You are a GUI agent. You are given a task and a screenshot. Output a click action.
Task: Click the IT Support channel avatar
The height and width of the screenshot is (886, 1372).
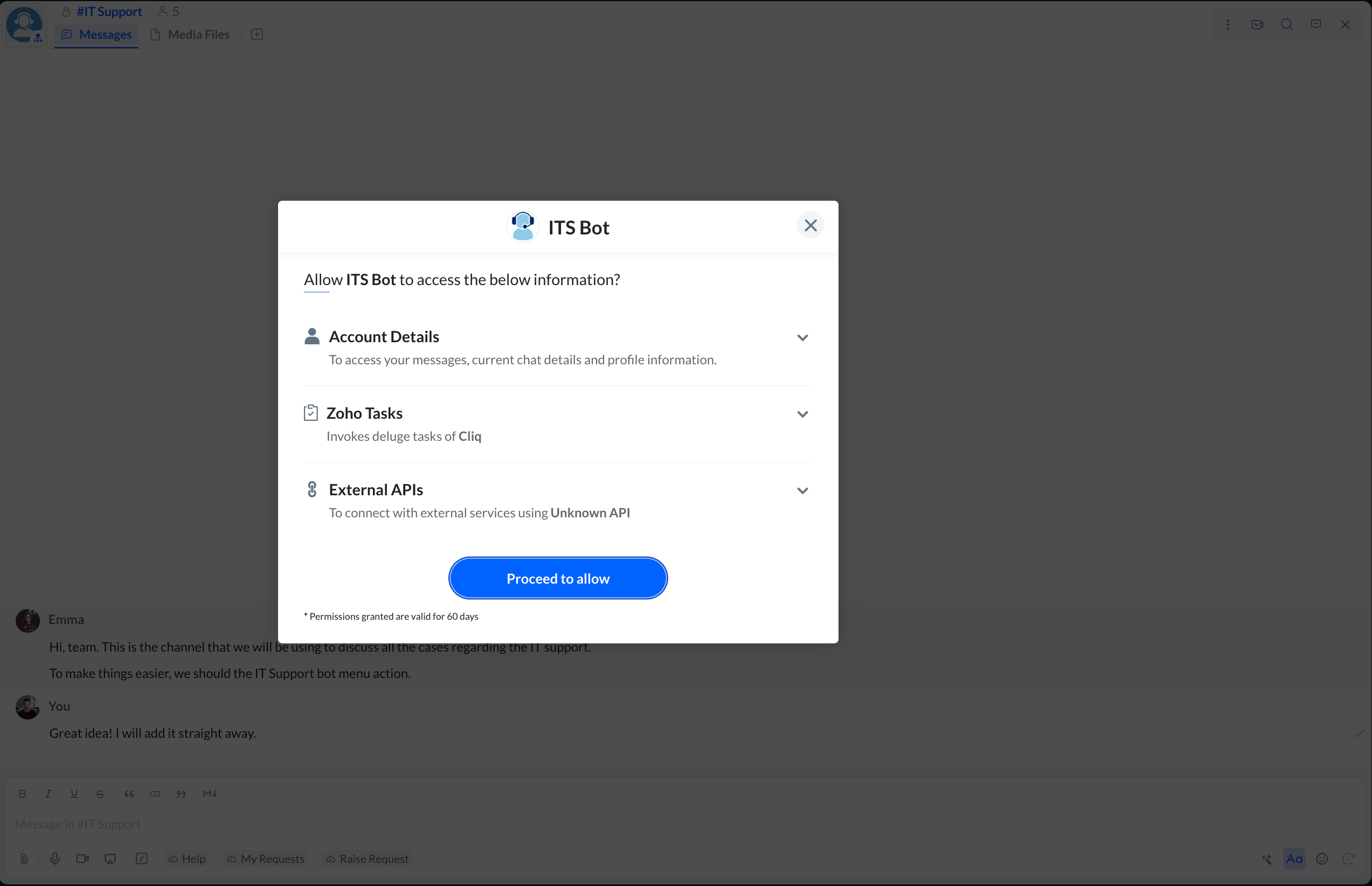click(x=24, y=24)
